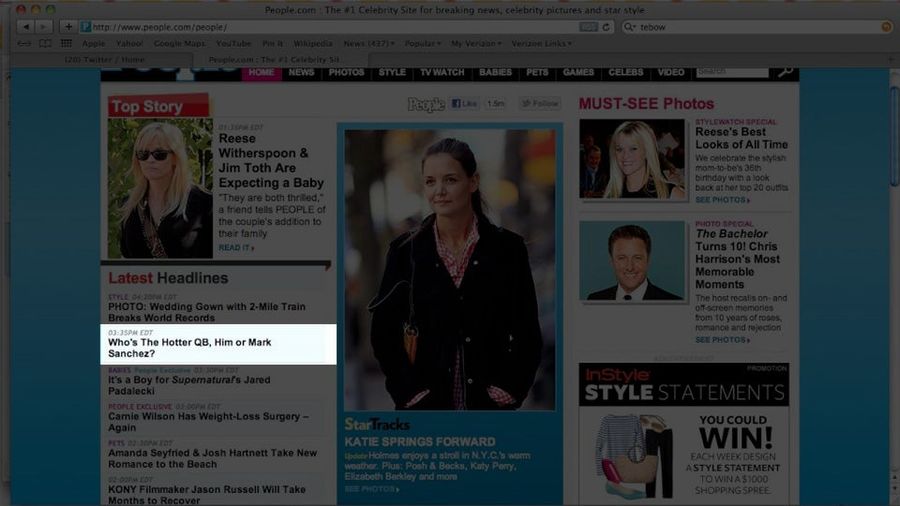Click SEE PHOTOS under Reese's Best Looks

pyautogui.click(x=722, y=200)
